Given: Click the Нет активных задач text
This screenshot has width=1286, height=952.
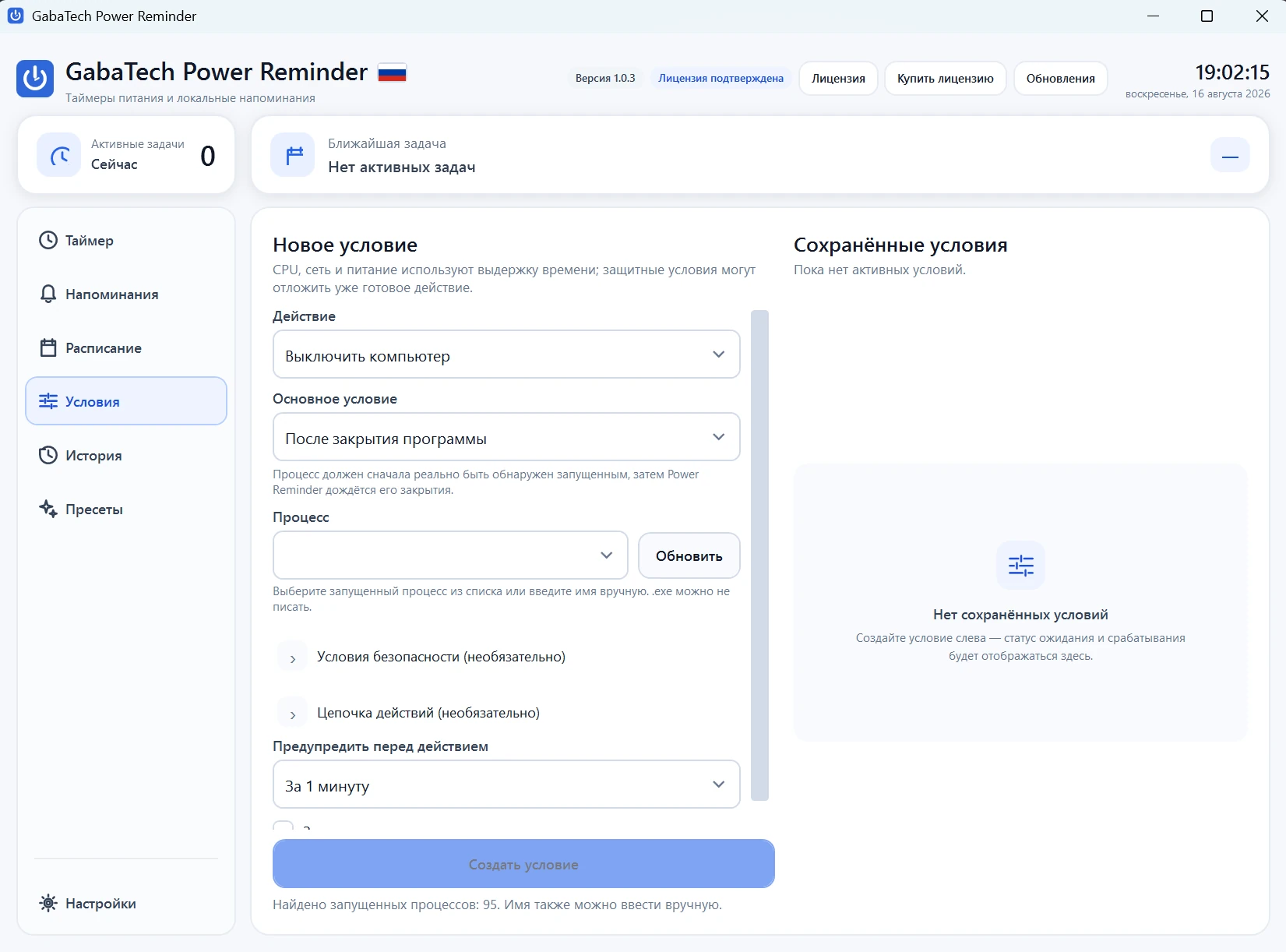Looking at the screenshot, I should pos(402,167).
